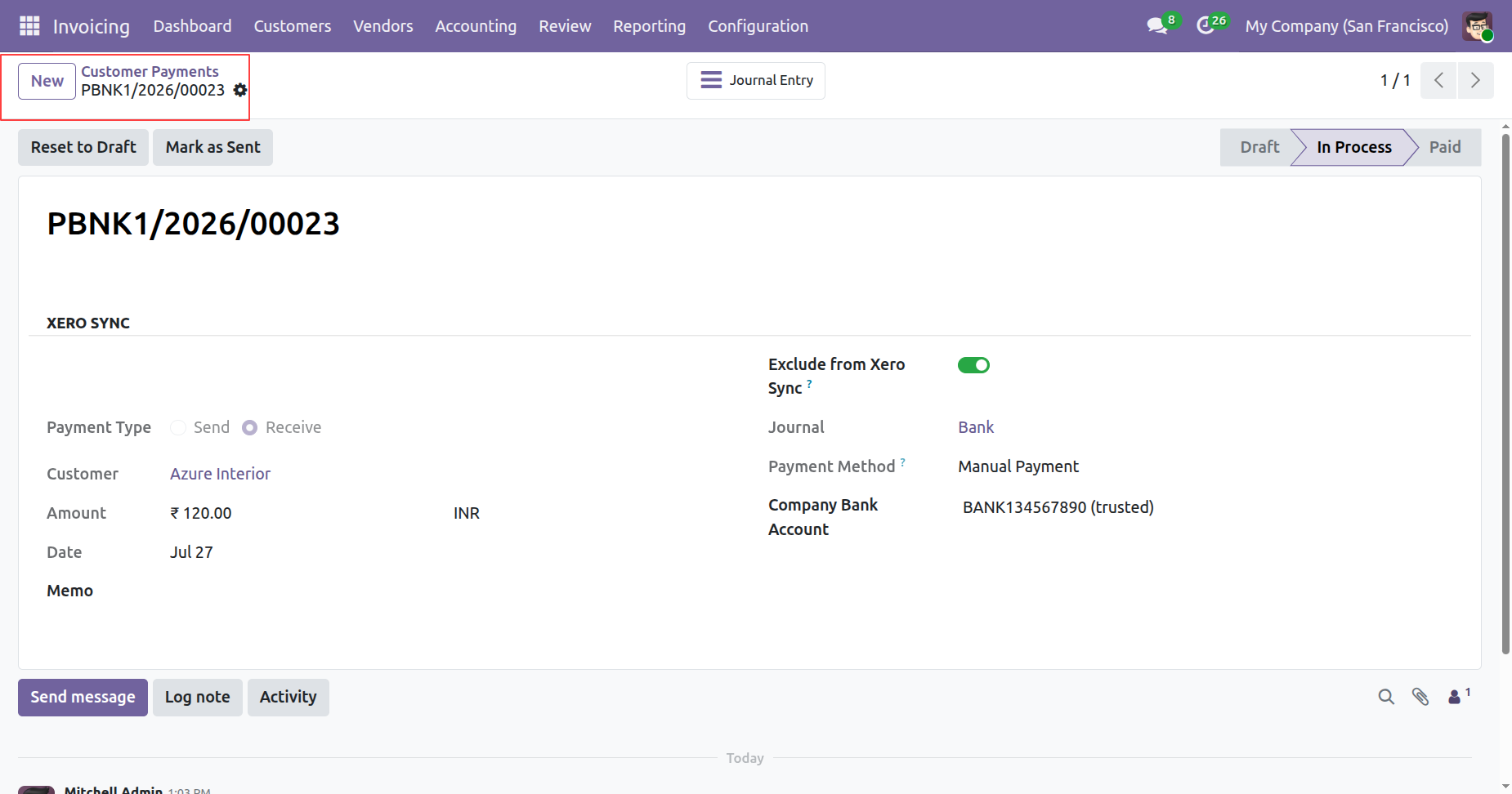Image resolution: width=1512 pixels, height=794 pixels.
Task: Click the Send message button
Action: (83, 698)
